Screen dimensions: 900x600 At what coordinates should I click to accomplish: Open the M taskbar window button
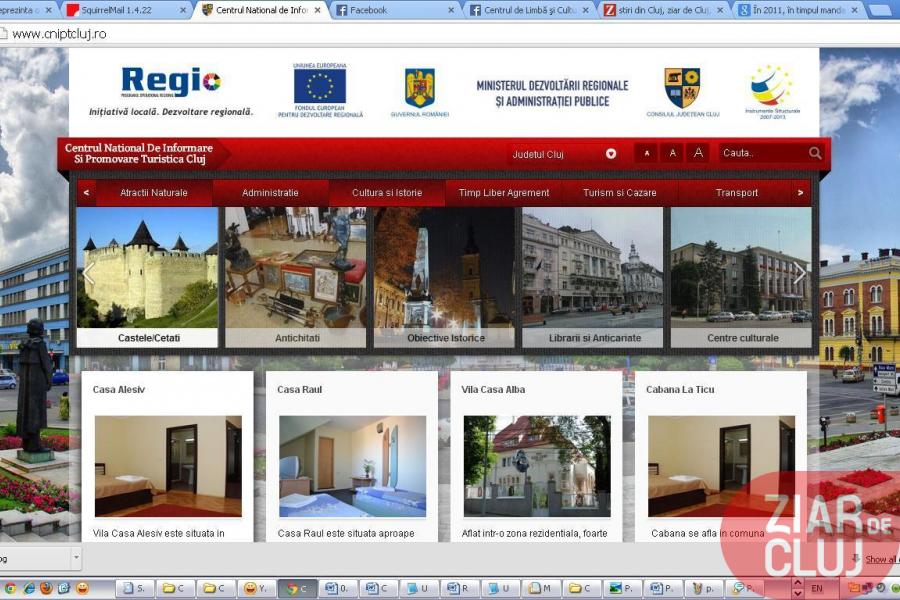point(541,588)
